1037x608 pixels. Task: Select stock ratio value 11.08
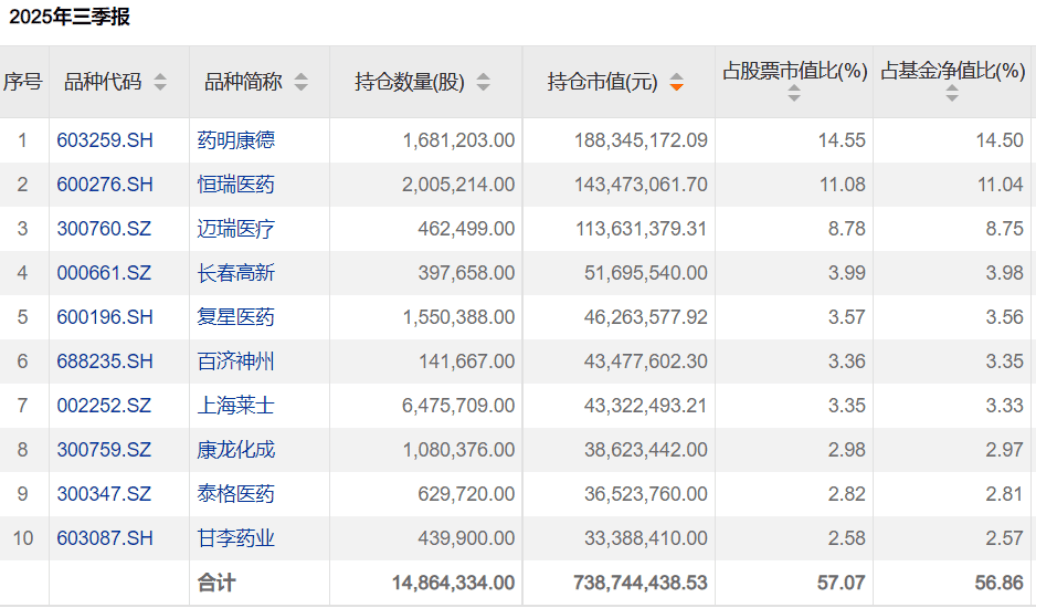(x=843, y=185)
